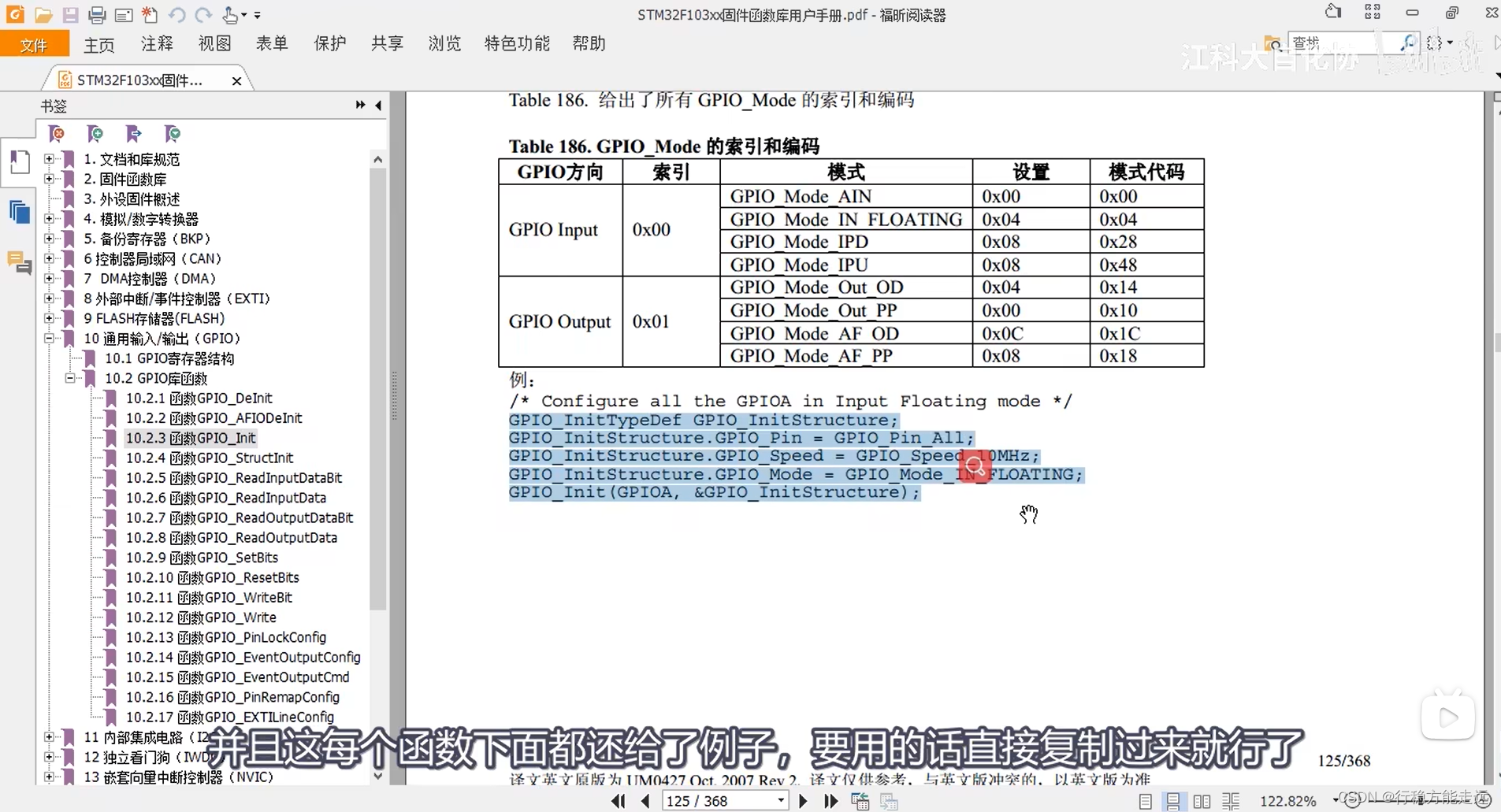Open the comments panel sidebar icon
The width and height of the screenshot is (1501, 812).
click(19, 261)
